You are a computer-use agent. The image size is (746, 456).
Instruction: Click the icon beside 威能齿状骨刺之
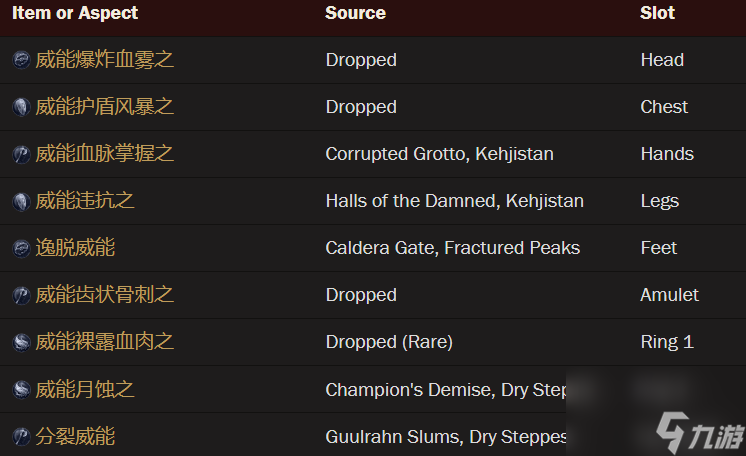point(21,296)
